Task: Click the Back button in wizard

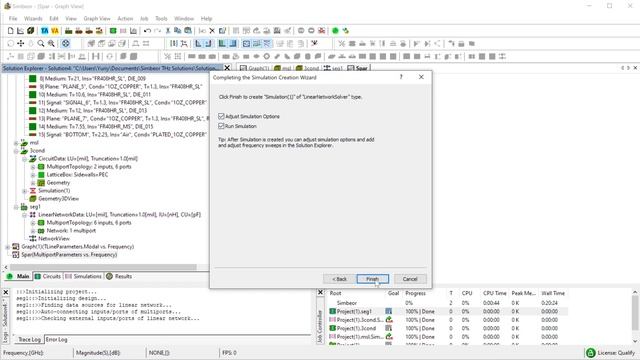Action: pos(339,279)
